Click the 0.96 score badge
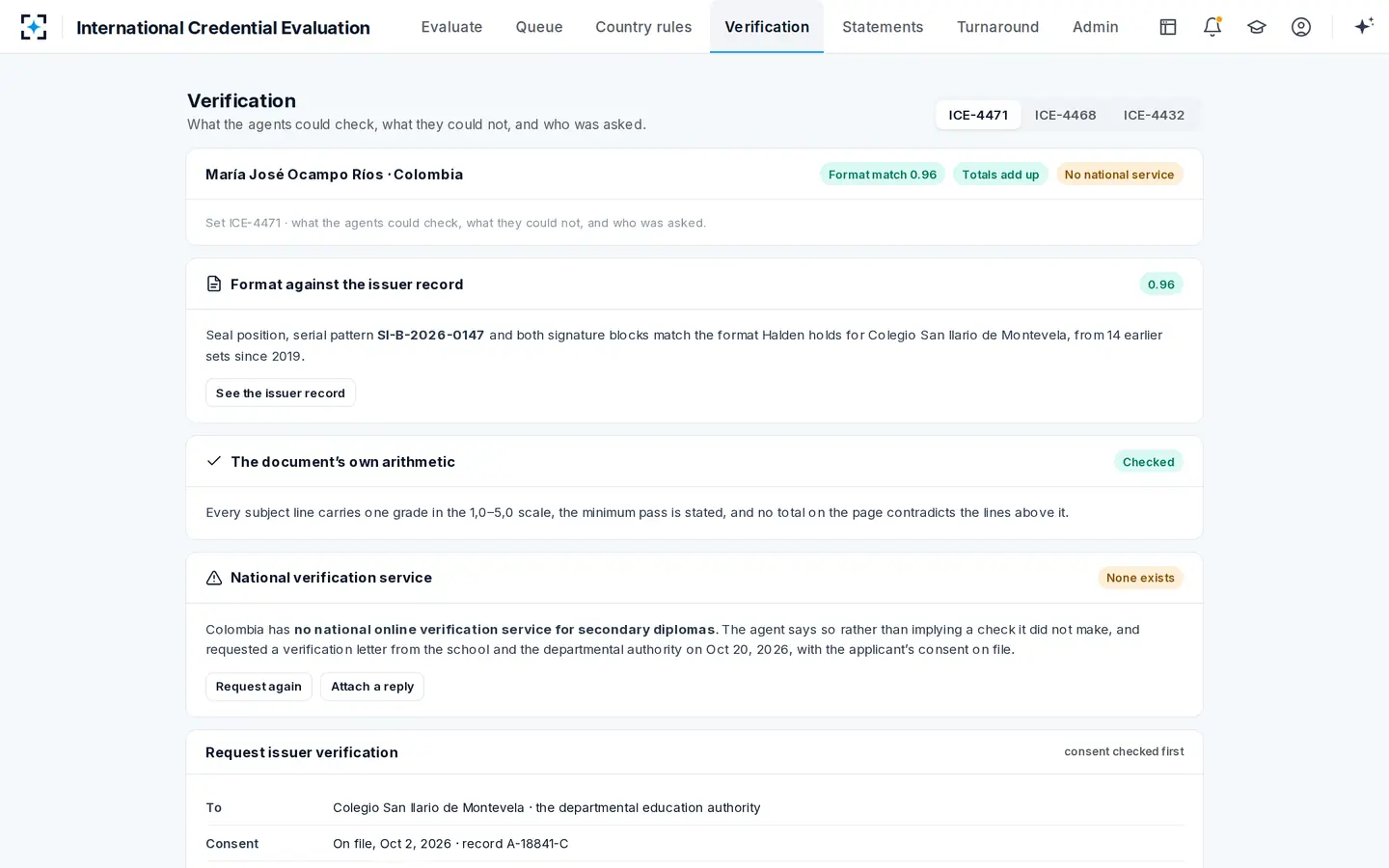 click(x=1161, y=285)
